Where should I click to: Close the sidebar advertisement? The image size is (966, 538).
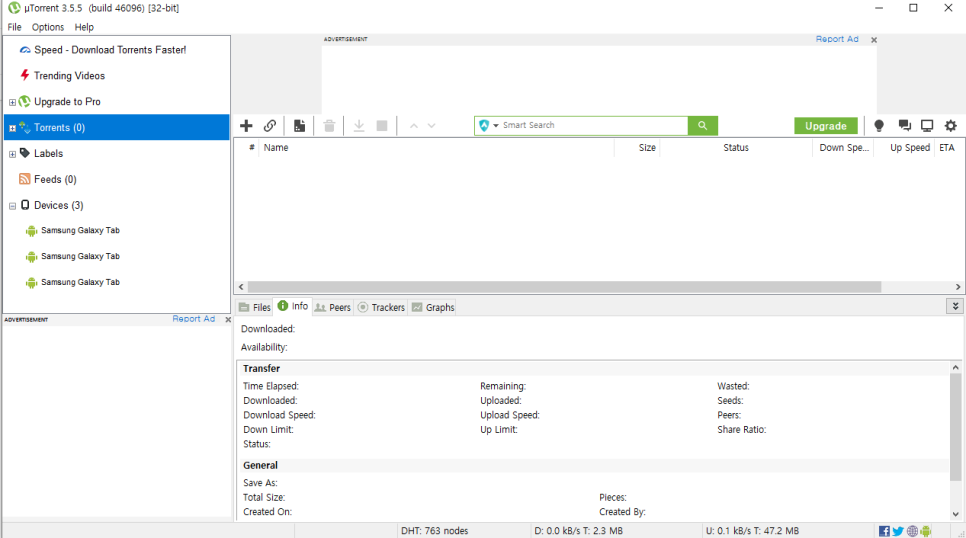point(228,319)
